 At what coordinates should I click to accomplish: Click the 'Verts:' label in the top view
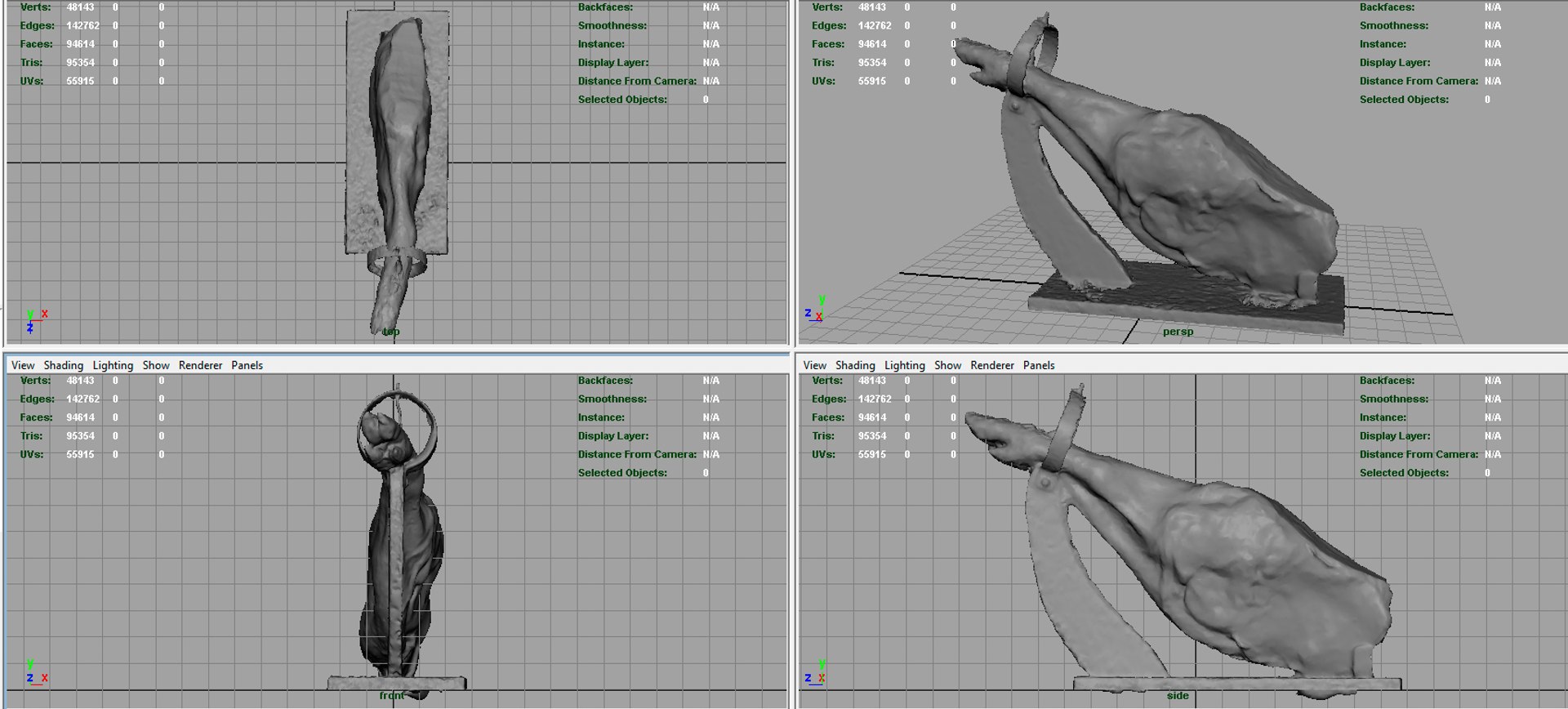(x=36, y=7)
